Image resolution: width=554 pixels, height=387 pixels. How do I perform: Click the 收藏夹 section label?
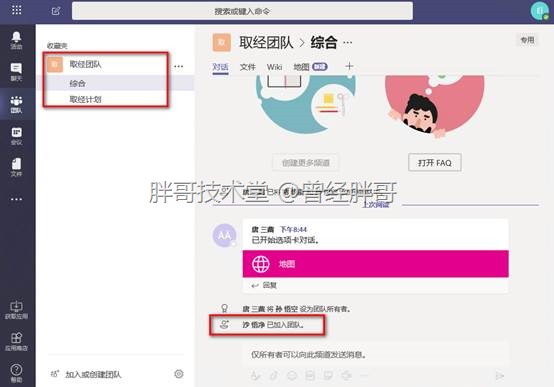(x=57, y=46)
